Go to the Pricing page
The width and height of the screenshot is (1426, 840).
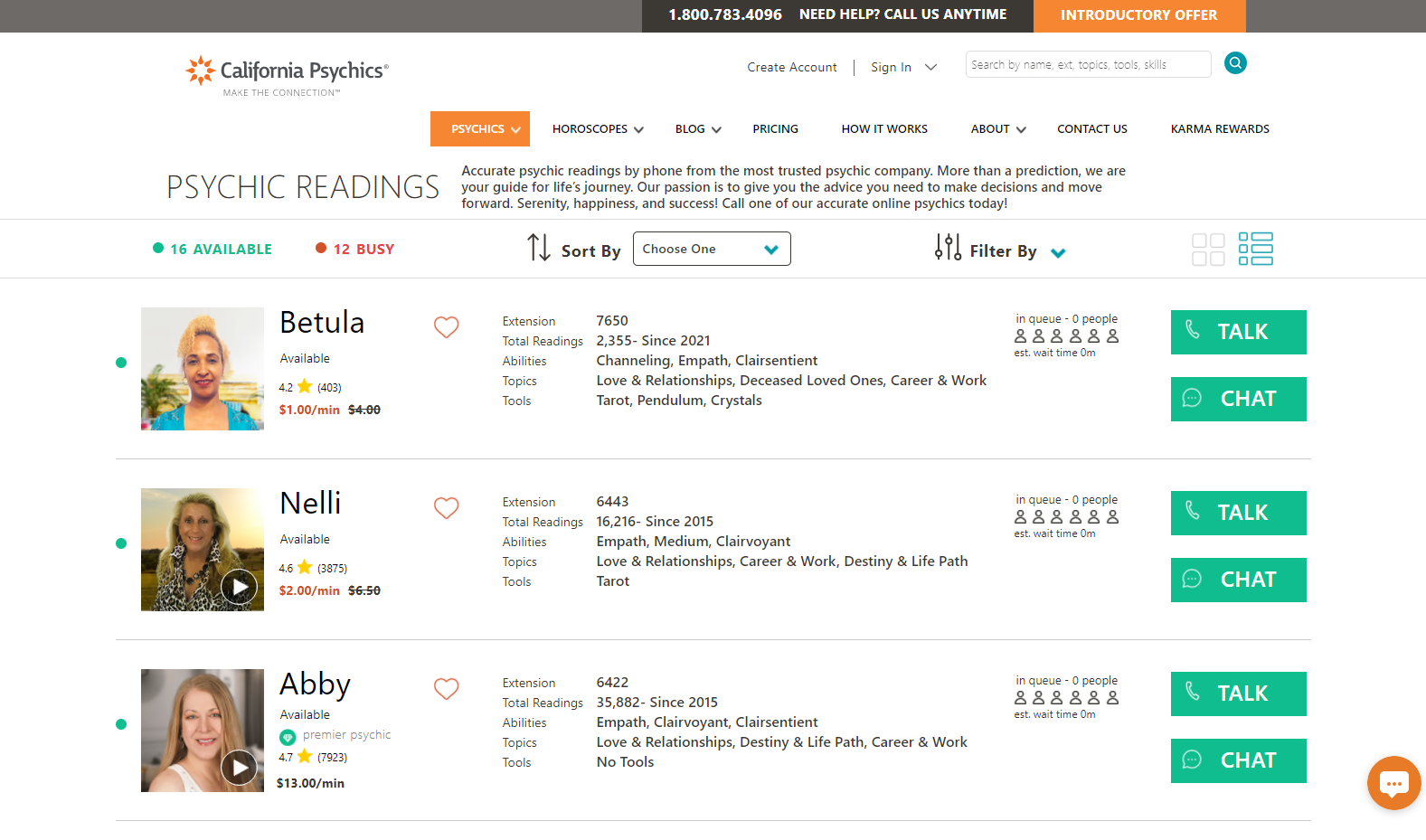tap(775, 129)
